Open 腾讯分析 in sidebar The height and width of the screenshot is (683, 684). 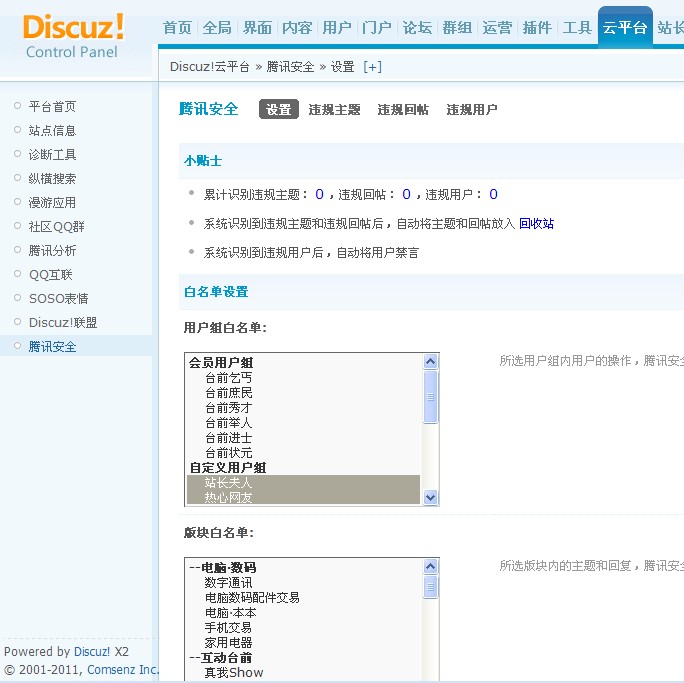tap(52, 250)
